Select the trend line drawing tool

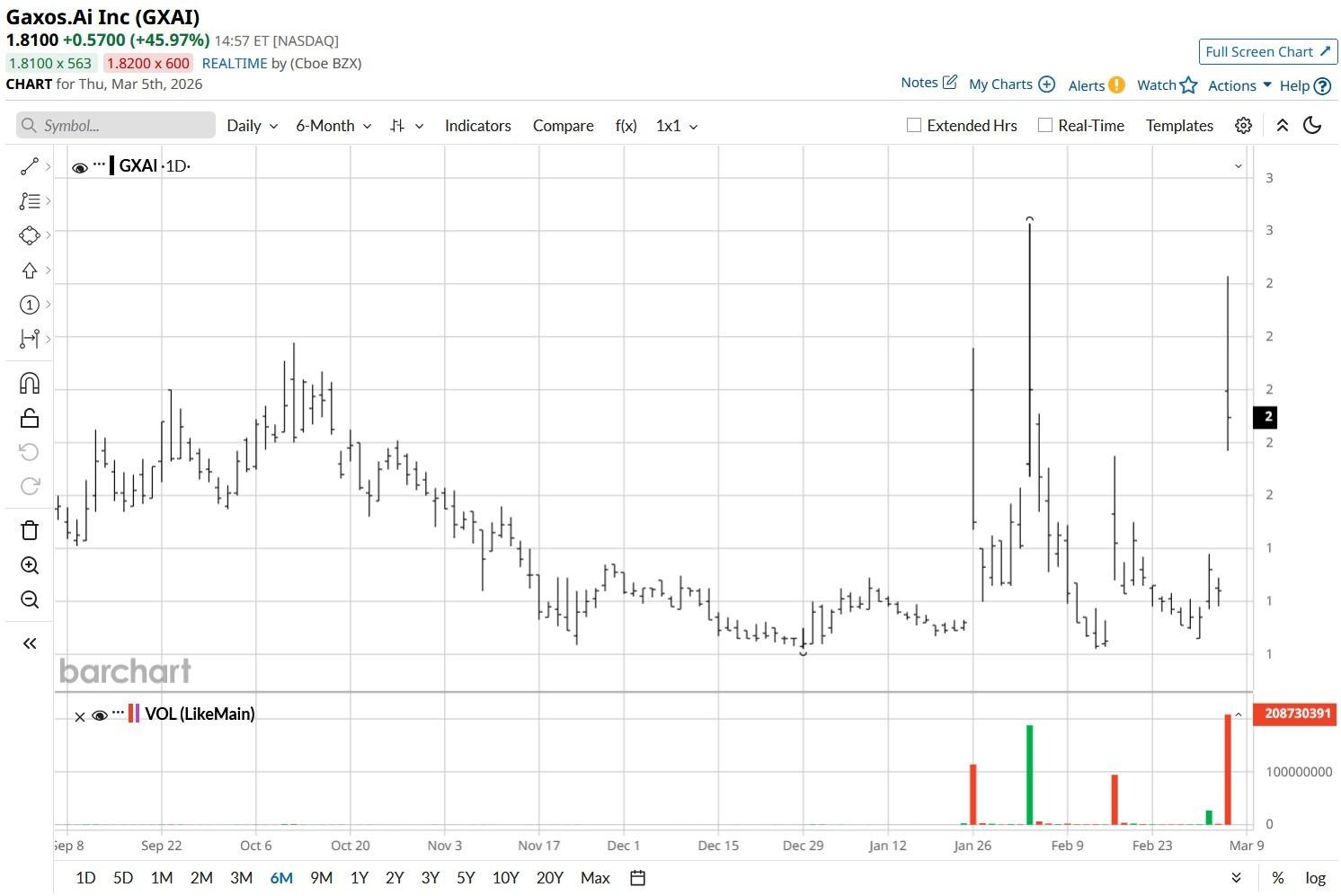pos(29,166)
